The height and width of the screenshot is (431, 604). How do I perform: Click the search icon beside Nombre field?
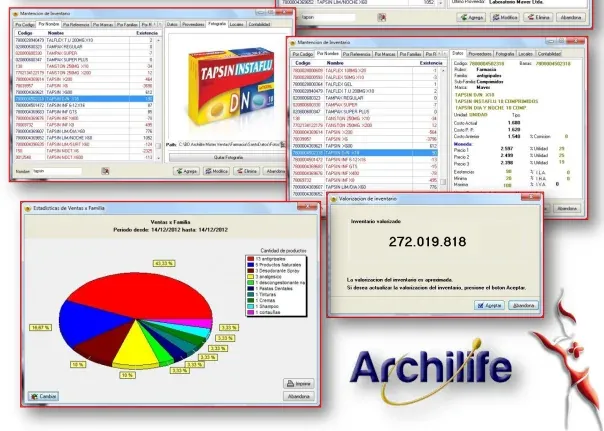coord(105,171)
